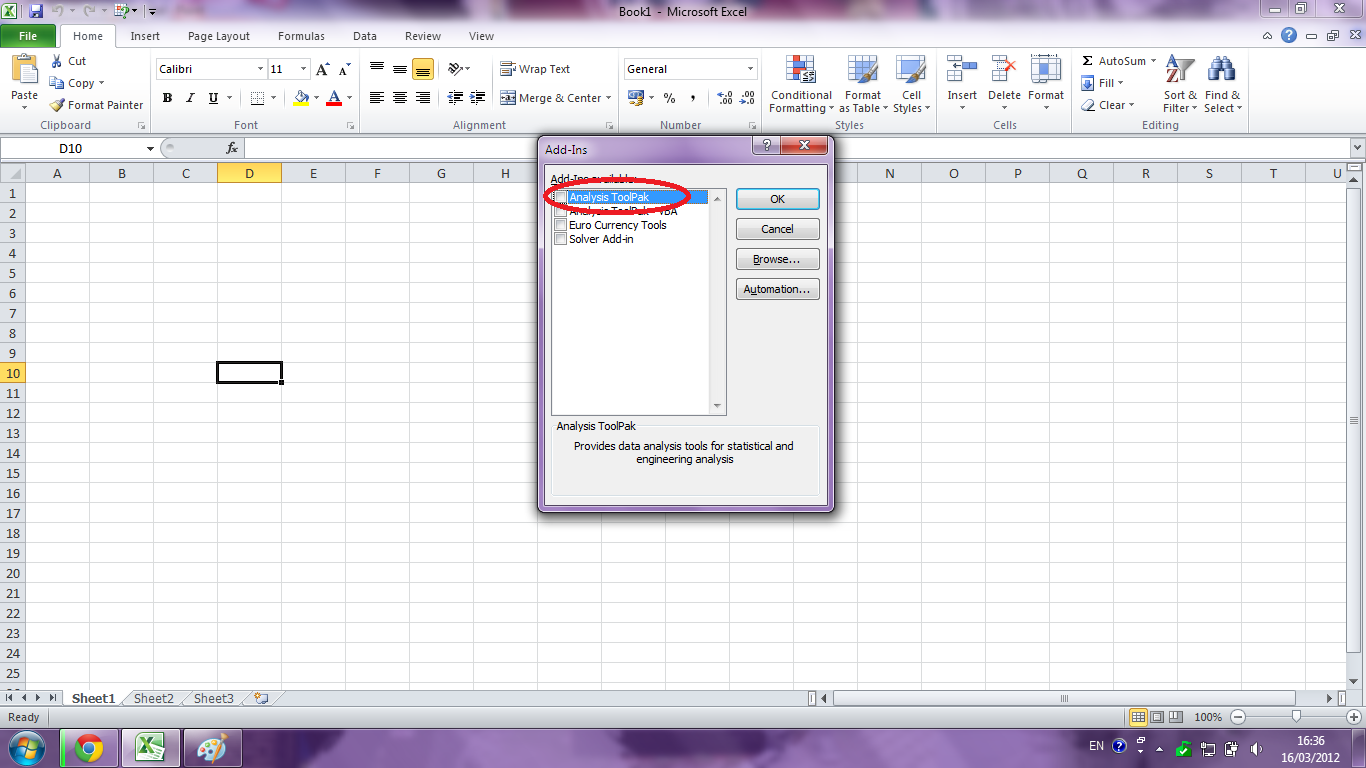Open Find & Select binoculars
Screen dimensions: 1366x768
pos(1222,85)
